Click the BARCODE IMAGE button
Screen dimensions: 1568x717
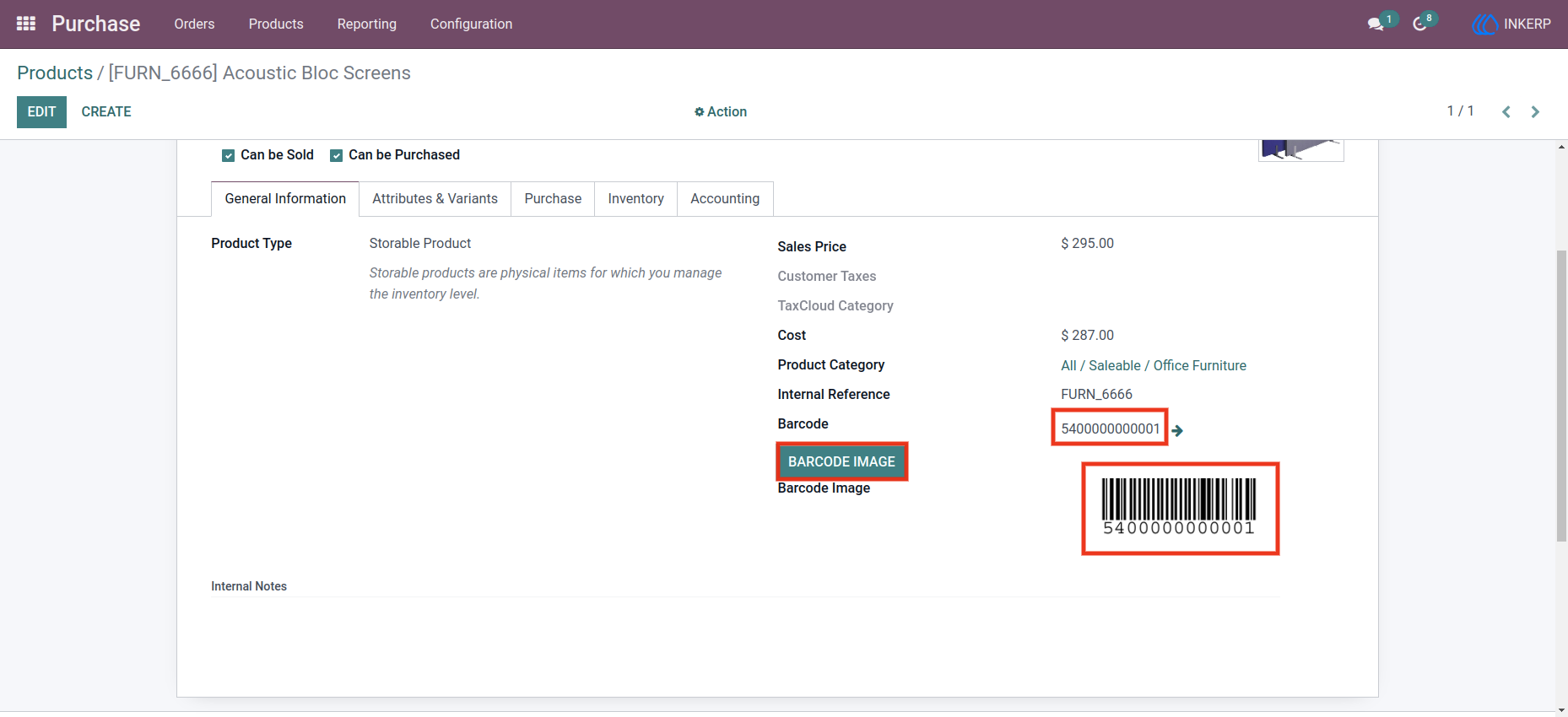coord(841,461)
